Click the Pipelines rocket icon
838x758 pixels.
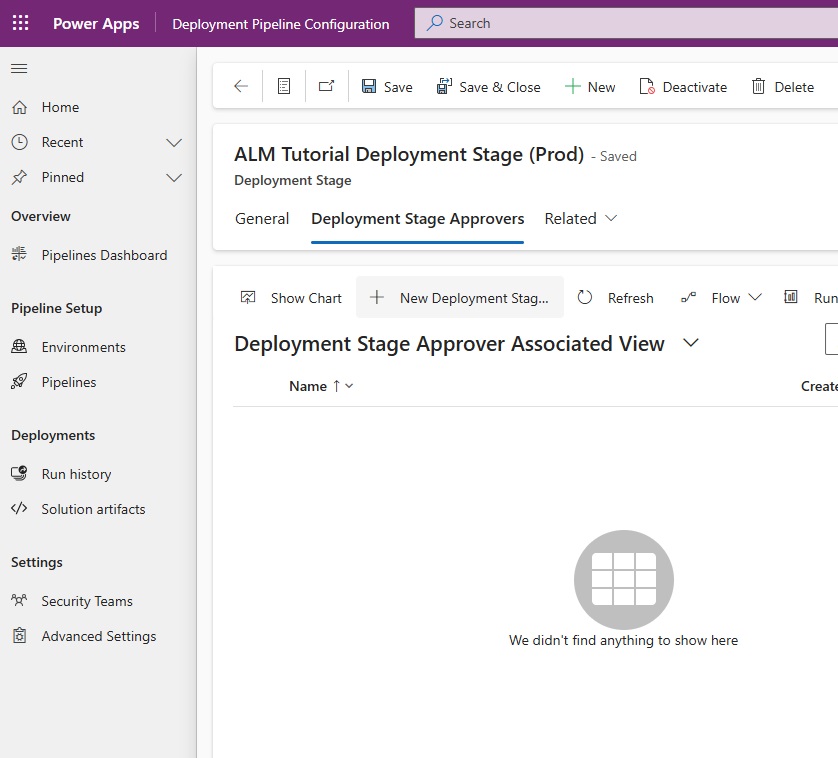tap(19, 381)
